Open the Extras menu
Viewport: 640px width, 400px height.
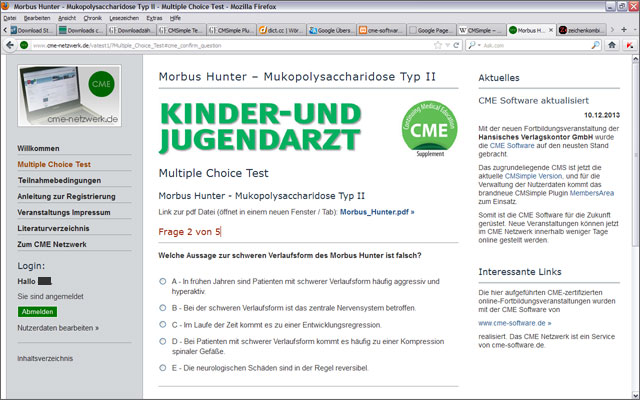pyautogui.click(x=154, y=18)
